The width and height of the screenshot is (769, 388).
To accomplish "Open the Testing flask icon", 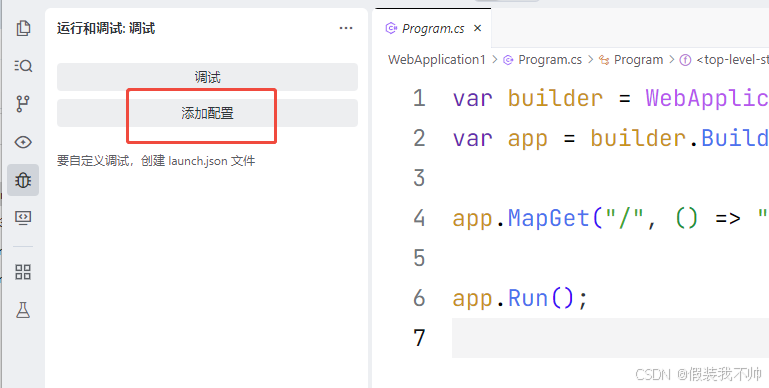I will click(x=23, y=310).
